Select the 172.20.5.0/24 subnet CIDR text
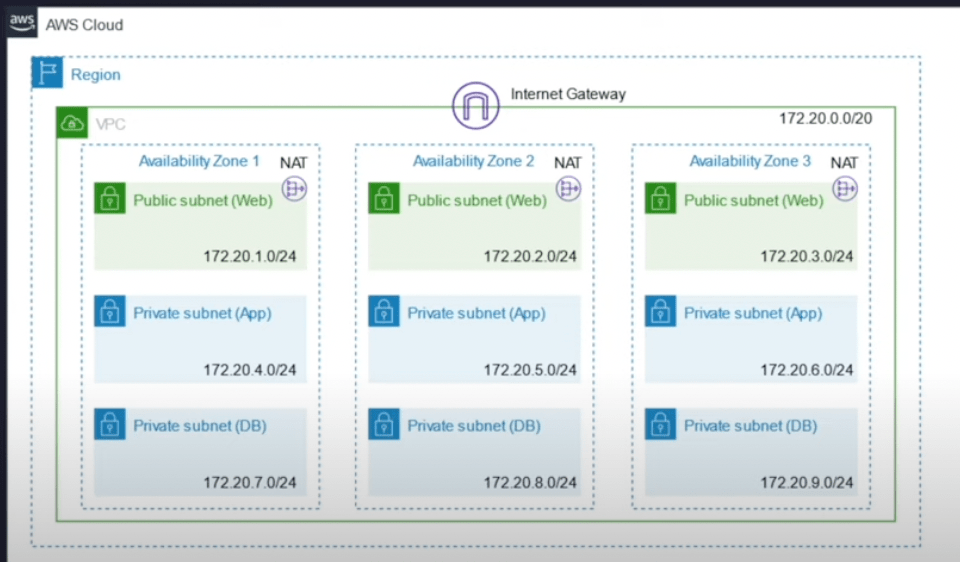The width and height of the screenshot is (960, 562). click(x=530, y=370)
